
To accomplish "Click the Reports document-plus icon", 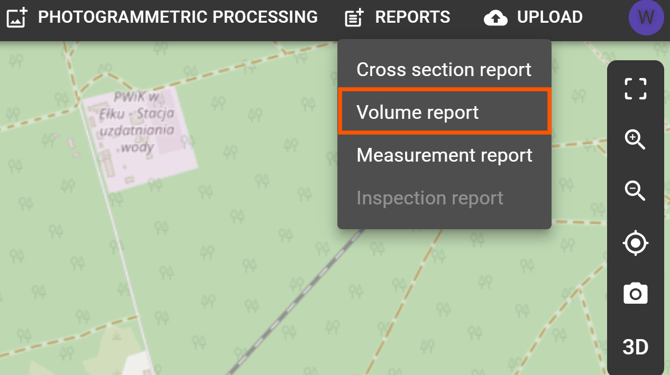I will point(354,18).
